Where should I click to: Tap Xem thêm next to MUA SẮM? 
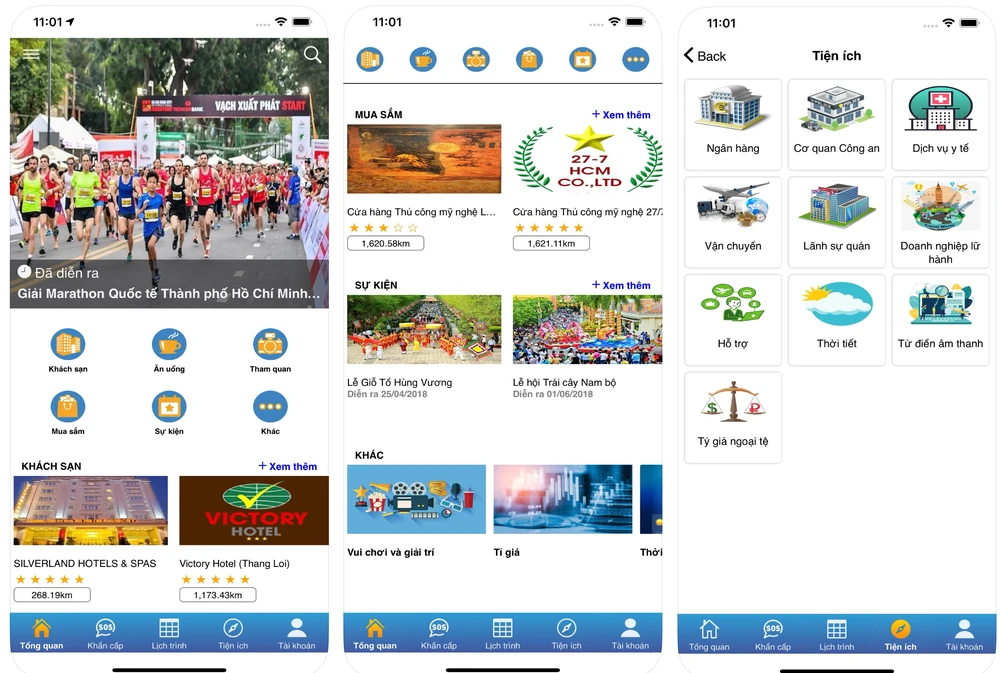(621, 114)
